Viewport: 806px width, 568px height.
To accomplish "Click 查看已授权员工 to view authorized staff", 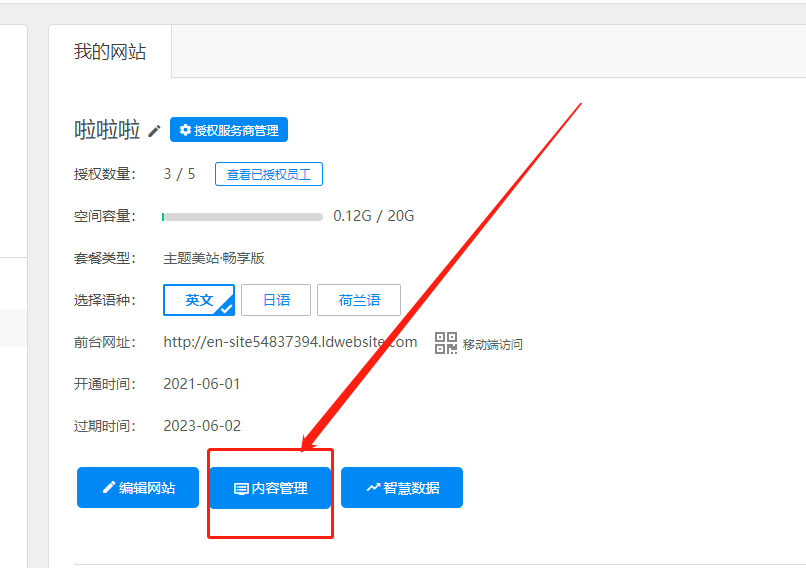I will click(269, 174).
